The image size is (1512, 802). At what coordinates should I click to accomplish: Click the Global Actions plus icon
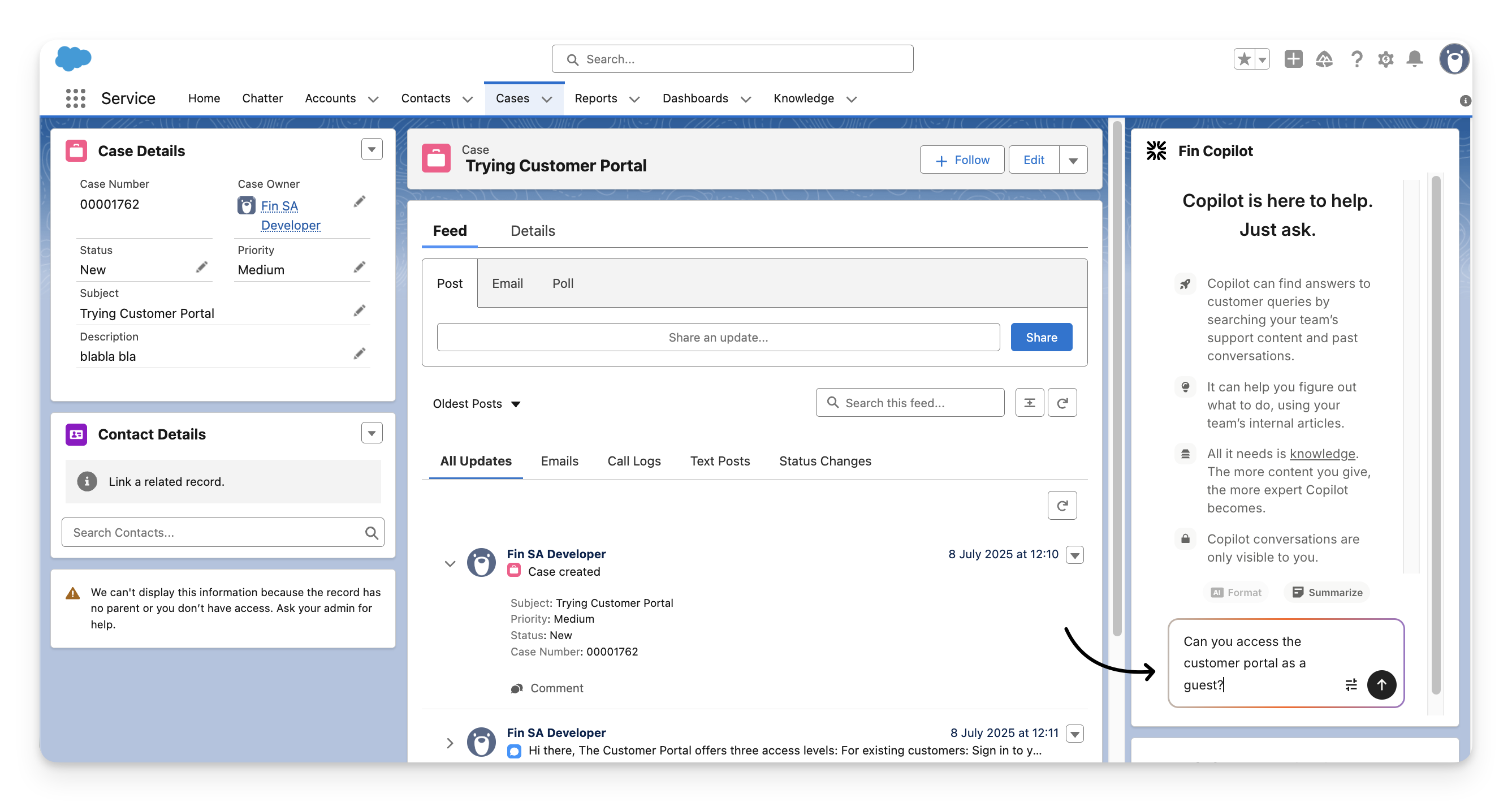[x=1293, y=59]
